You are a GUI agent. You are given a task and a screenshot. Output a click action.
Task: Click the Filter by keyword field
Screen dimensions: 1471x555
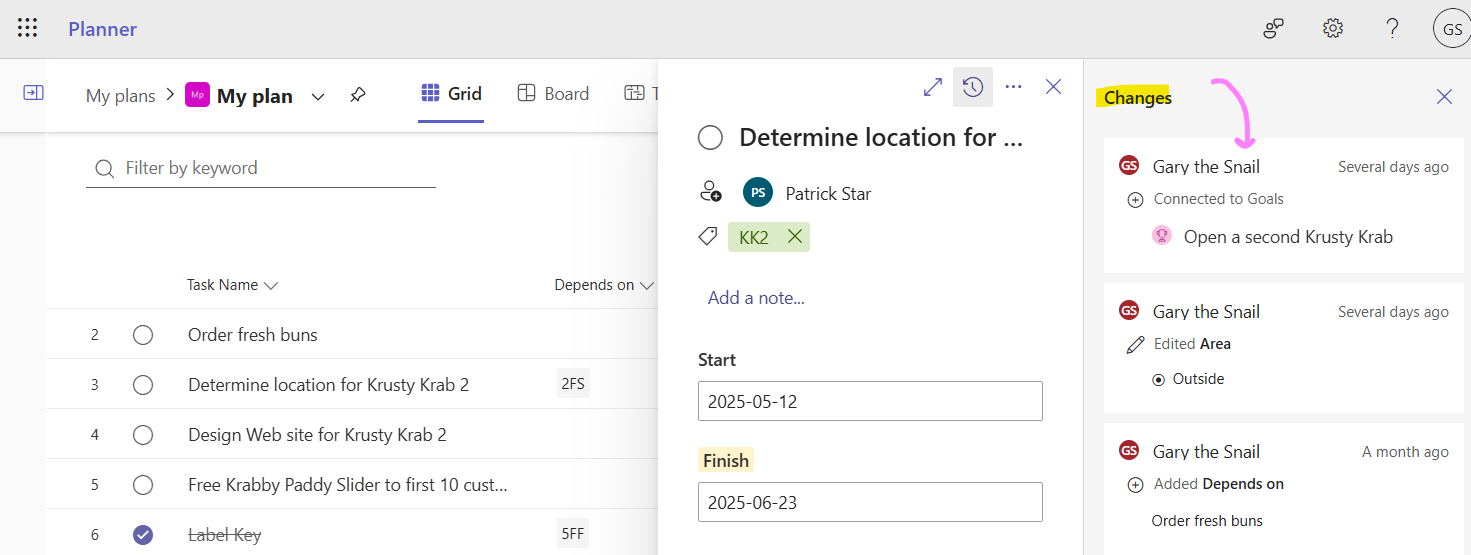pyautogui.click(x=261, y=168)
